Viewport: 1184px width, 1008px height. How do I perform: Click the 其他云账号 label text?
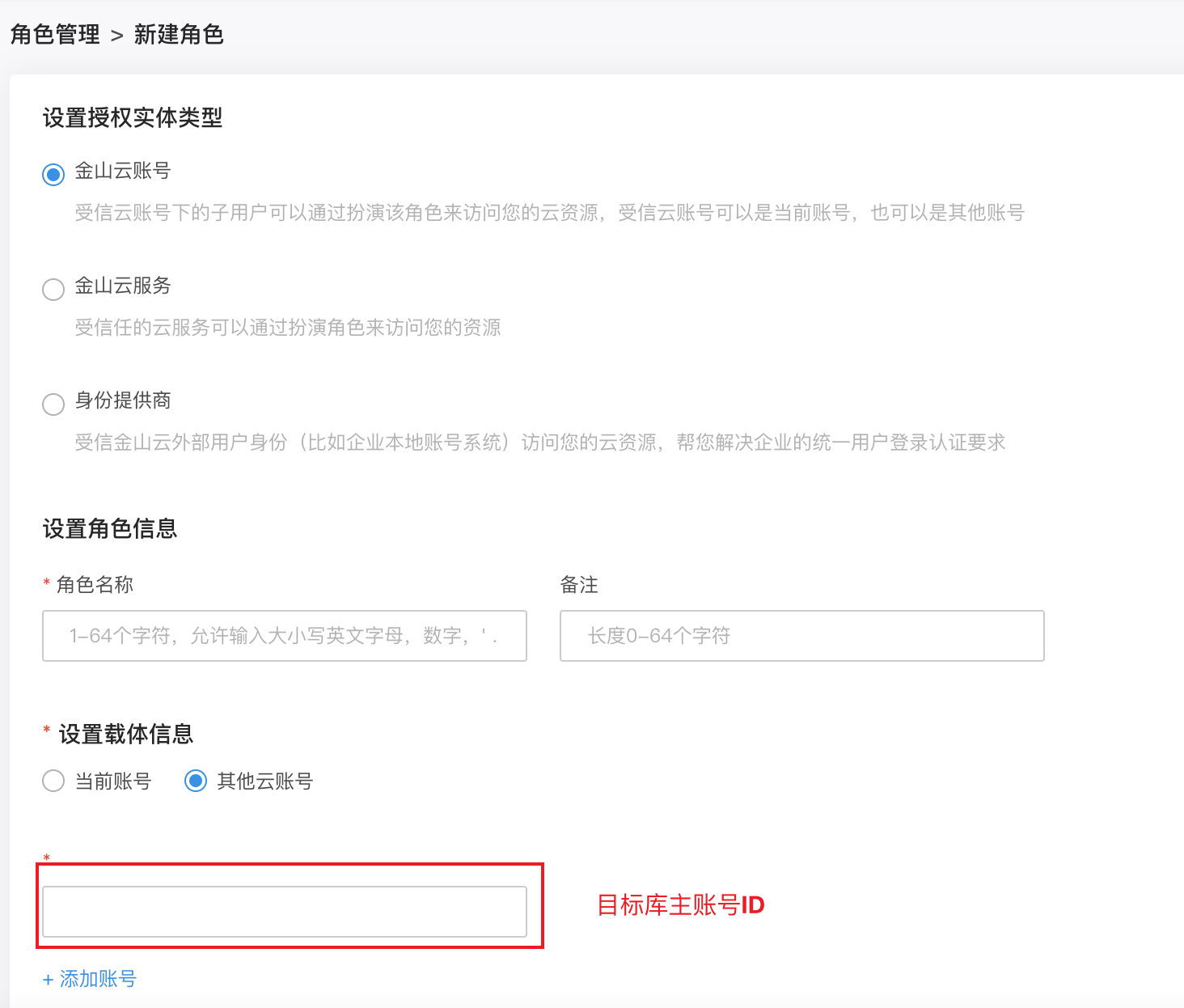point(264,781)
